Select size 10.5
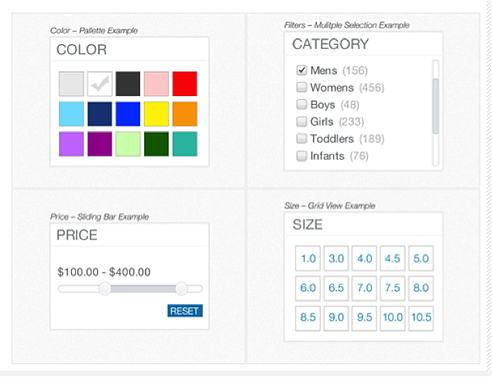This screenshot has height=377, width=492. 421,318
